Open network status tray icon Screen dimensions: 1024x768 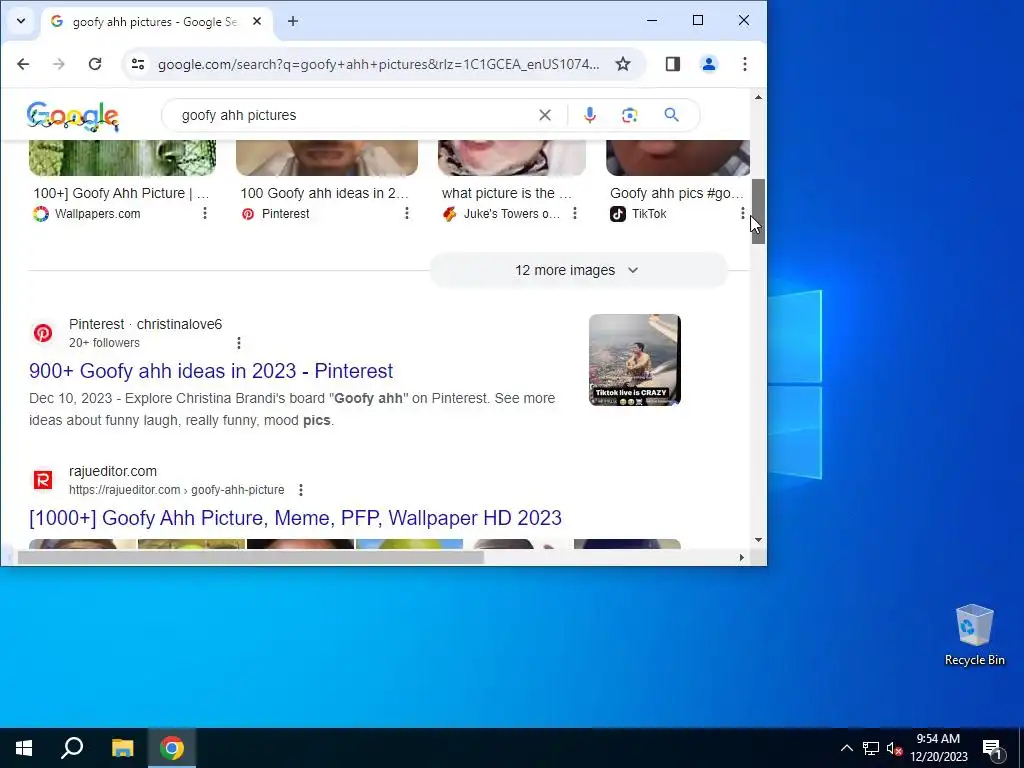[871, 748]
